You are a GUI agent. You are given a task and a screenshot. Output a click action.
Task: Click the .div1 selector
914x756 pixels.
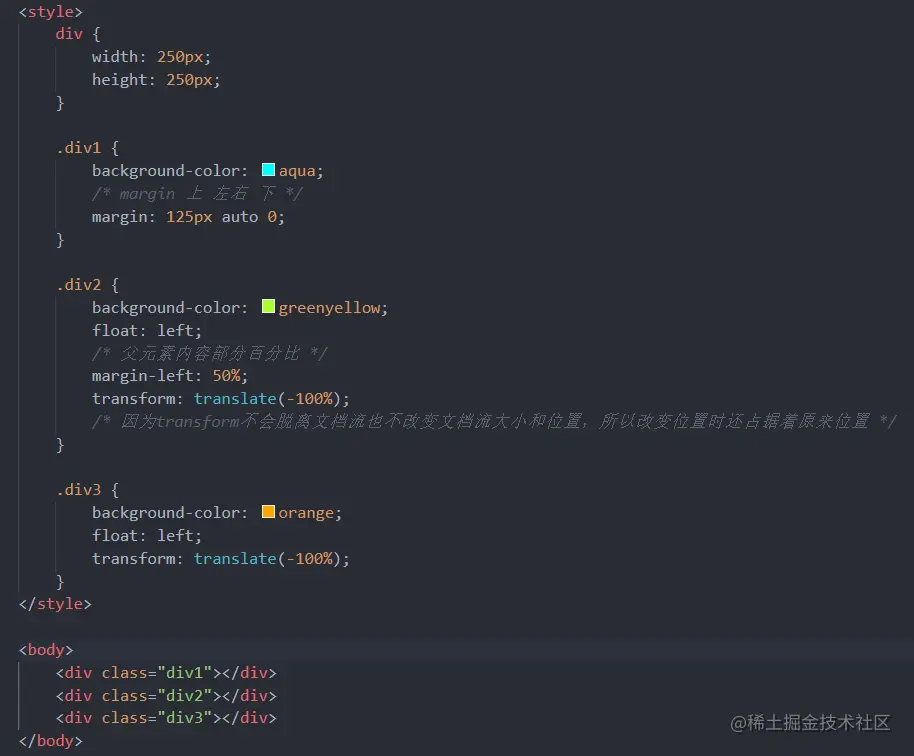(x=79, y=148)
